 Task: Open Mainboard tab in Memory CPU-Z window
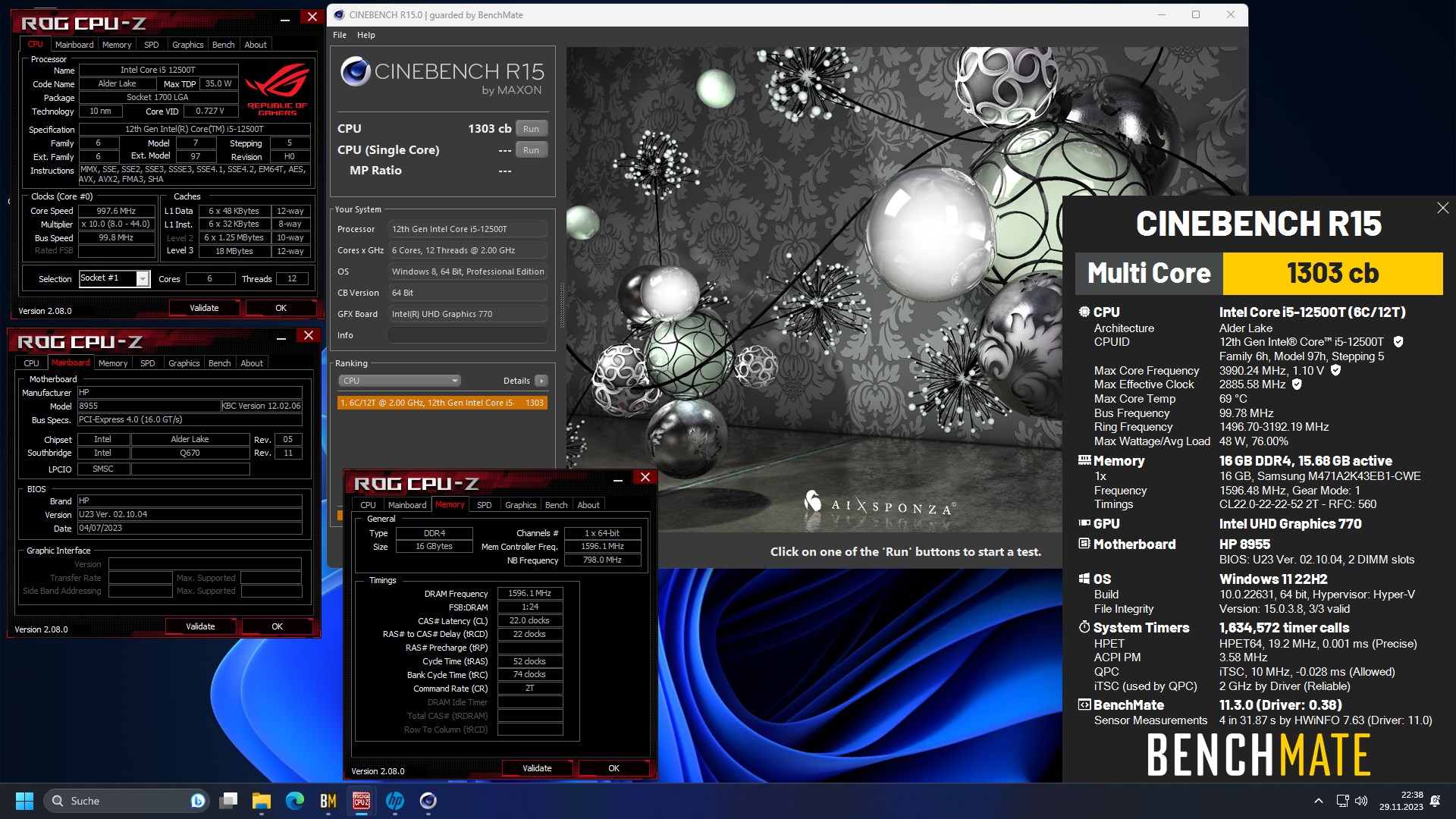(407, 505)
